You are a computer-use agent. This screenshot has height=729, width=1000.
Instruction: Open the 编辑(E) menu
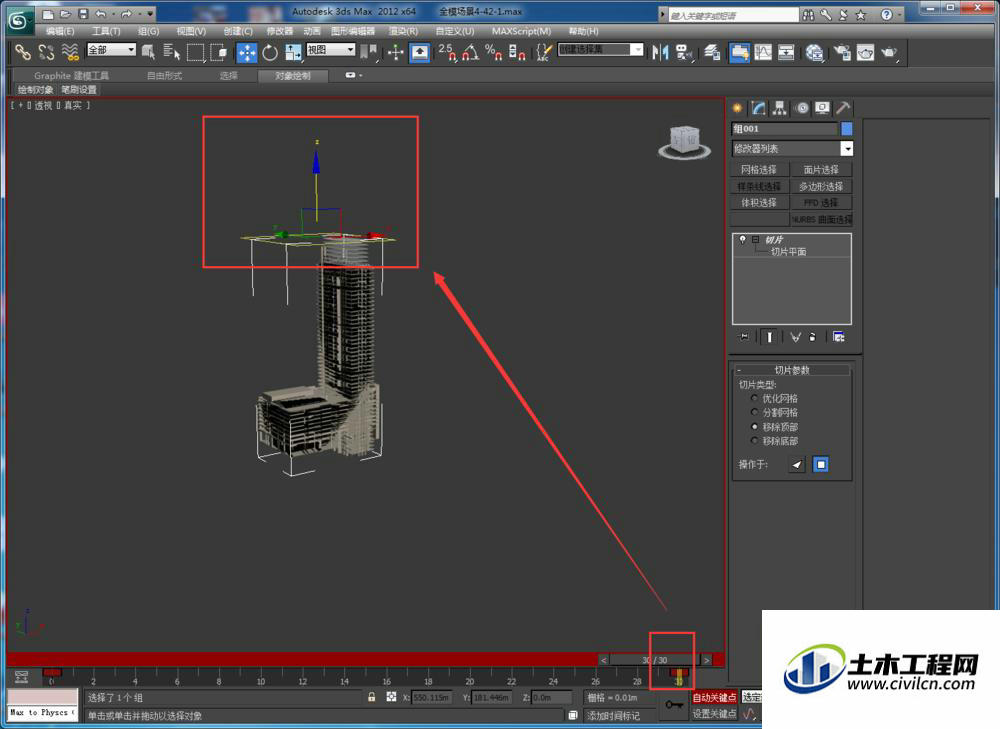(60, 31)
